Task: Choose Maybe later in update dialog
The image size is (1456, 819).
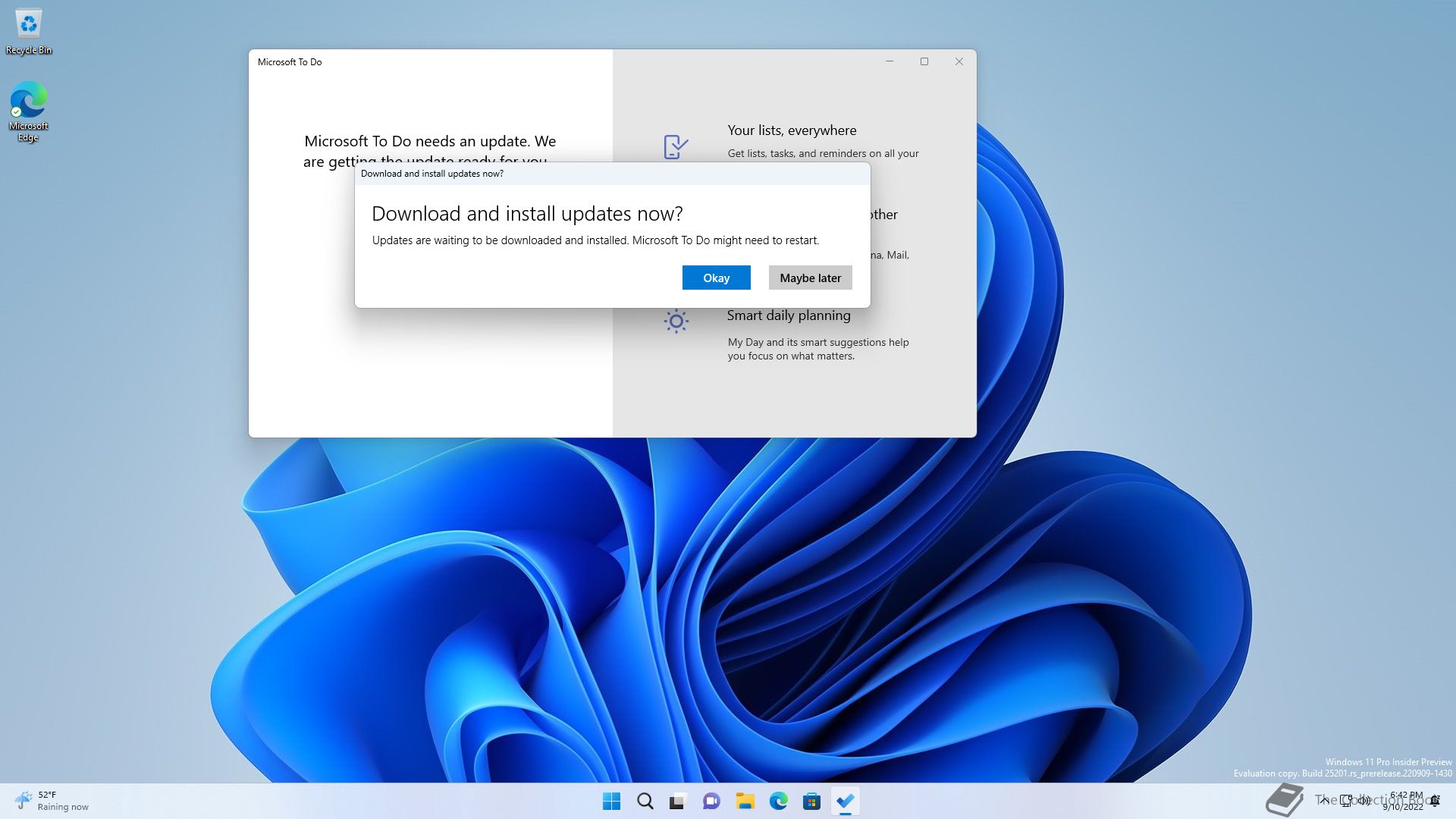Action: point(810,278)
